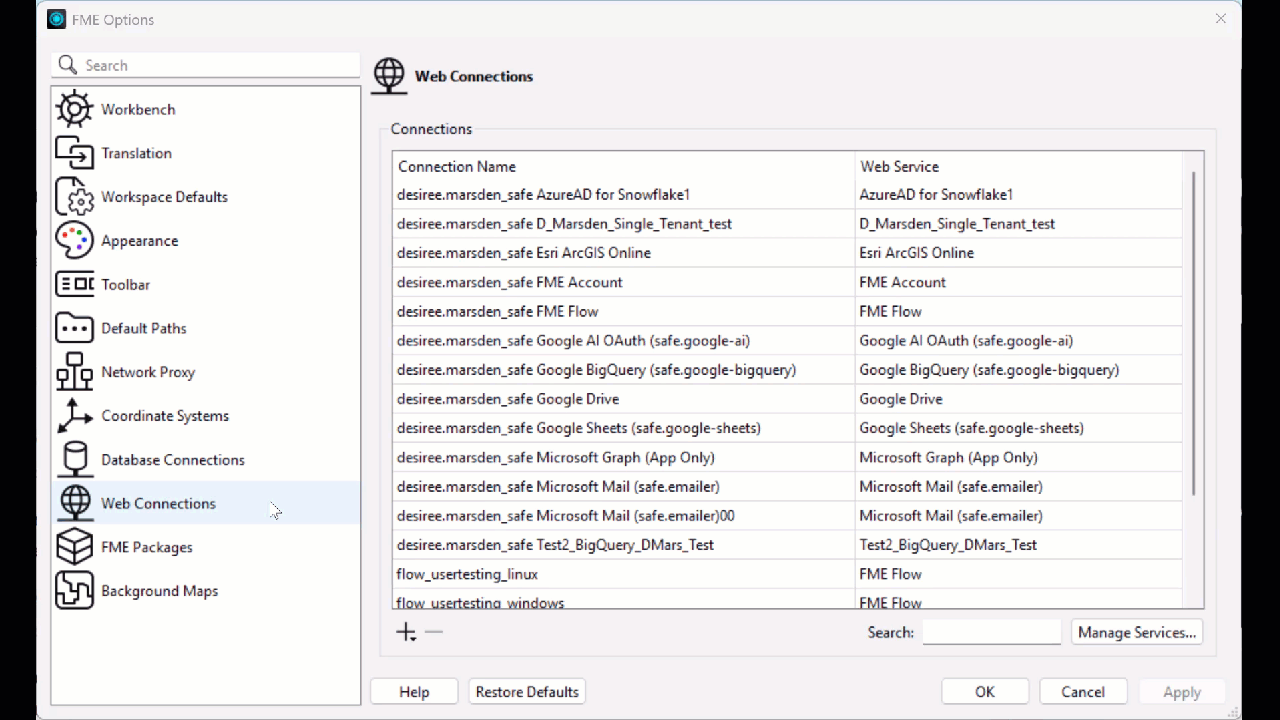Click the search magnifier icon
This screenshot has height=720, width=1280.
(x=67, y=65)
